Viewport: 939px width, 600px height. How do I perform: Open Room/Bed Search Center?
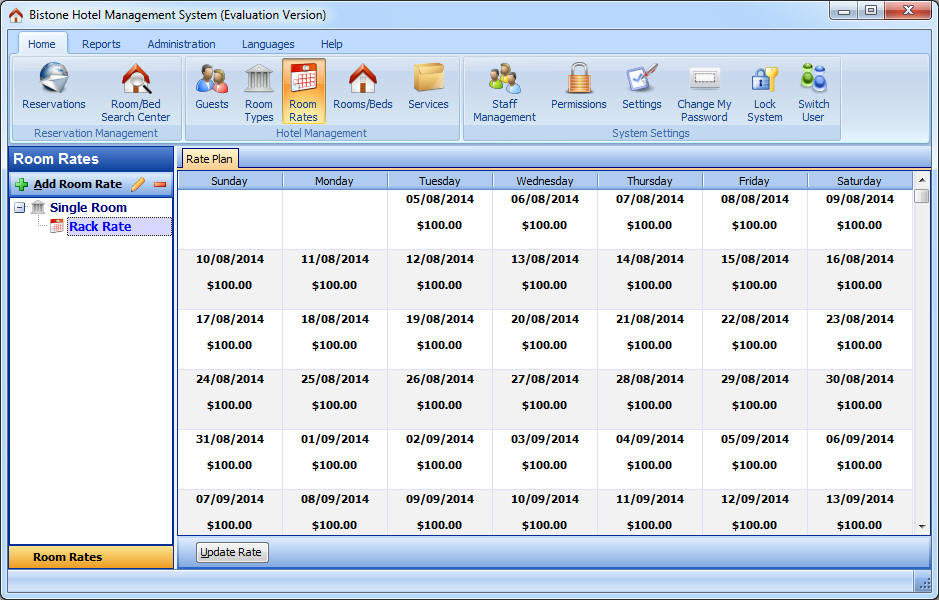point(136,80)
